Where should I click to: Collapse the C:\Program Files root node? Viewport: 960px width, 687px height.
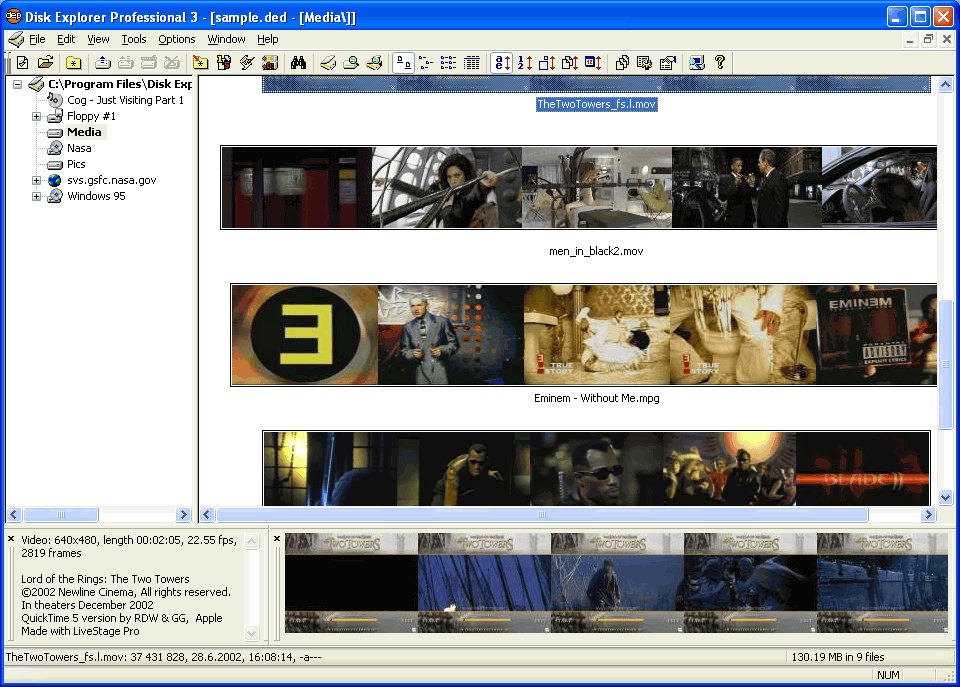point(17,84)
